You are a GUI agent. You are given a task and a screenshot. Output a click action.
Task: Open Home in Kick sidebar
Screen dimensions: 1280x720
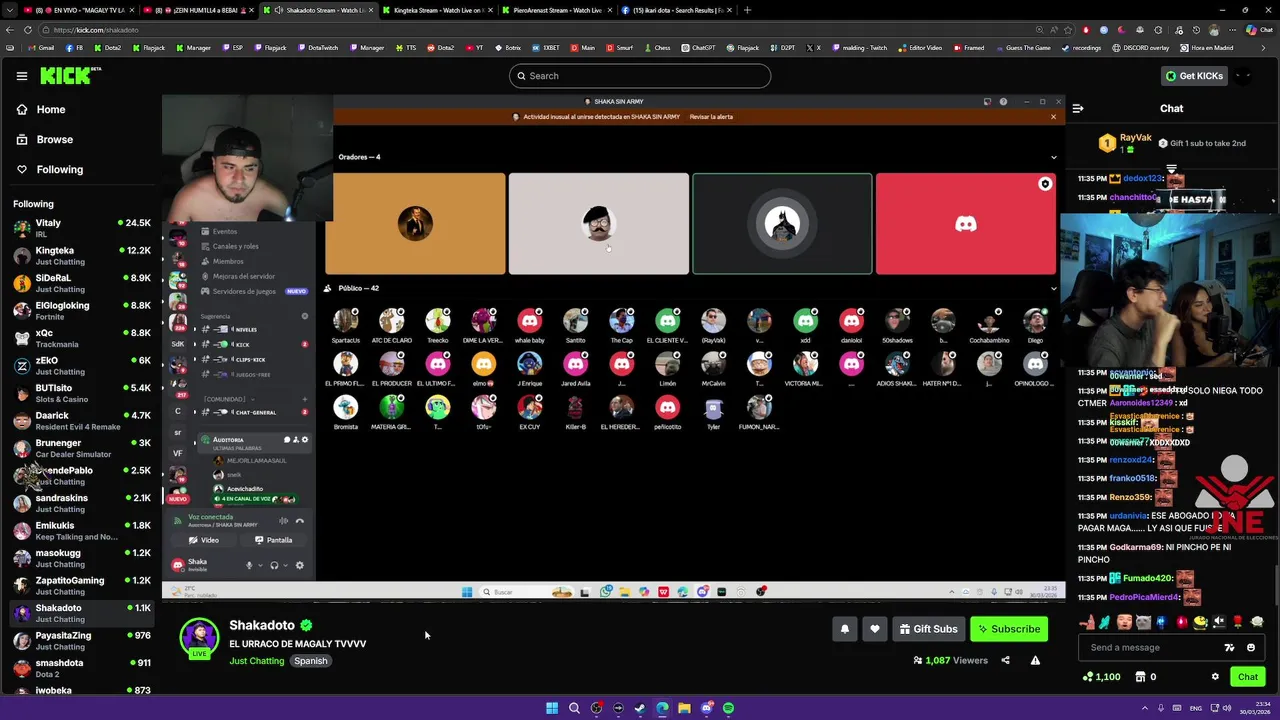pos(51,110)
